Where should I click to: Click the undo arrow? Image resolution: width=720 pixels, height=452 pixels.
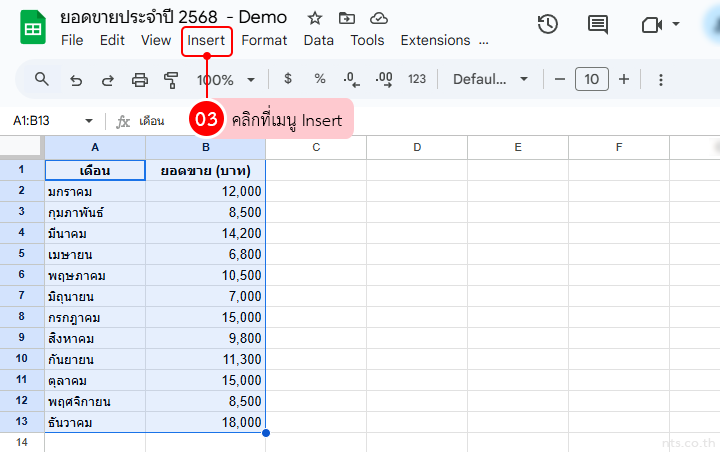pyautogui.click(x=76, y=79)
